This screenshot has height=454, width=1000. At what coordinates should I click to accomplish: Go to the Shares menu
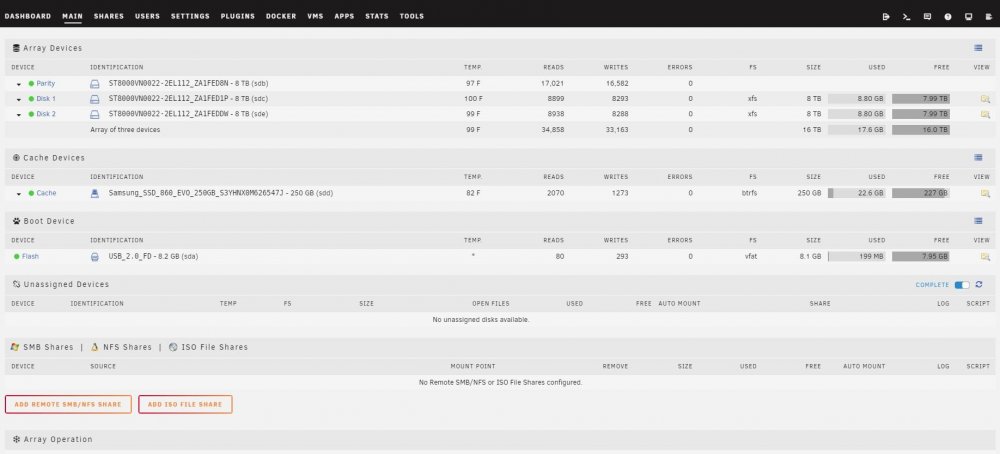coord(109,17)
